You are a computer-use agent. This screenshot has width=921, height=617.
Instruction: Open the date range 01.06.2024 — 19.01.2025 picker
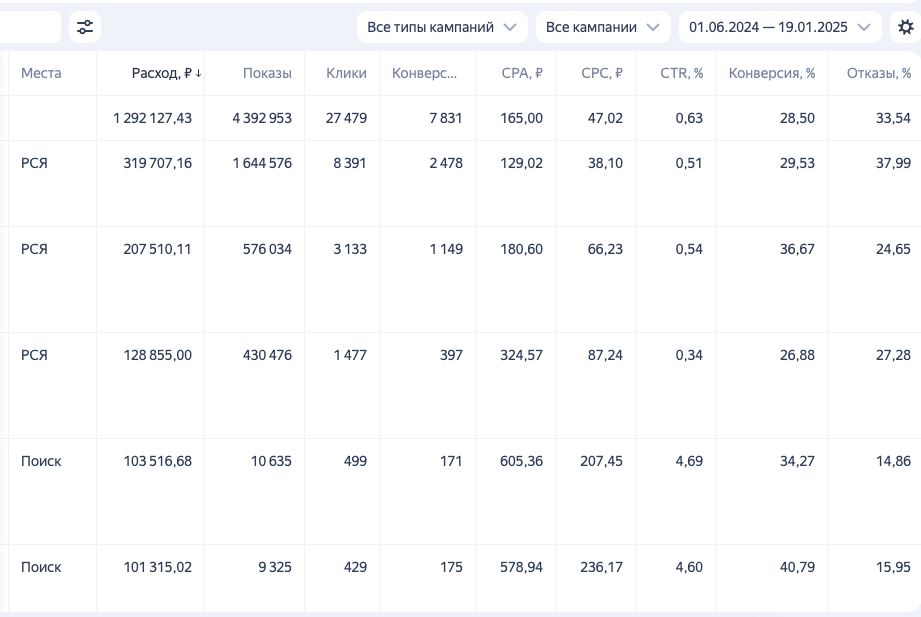click(779, 27)
